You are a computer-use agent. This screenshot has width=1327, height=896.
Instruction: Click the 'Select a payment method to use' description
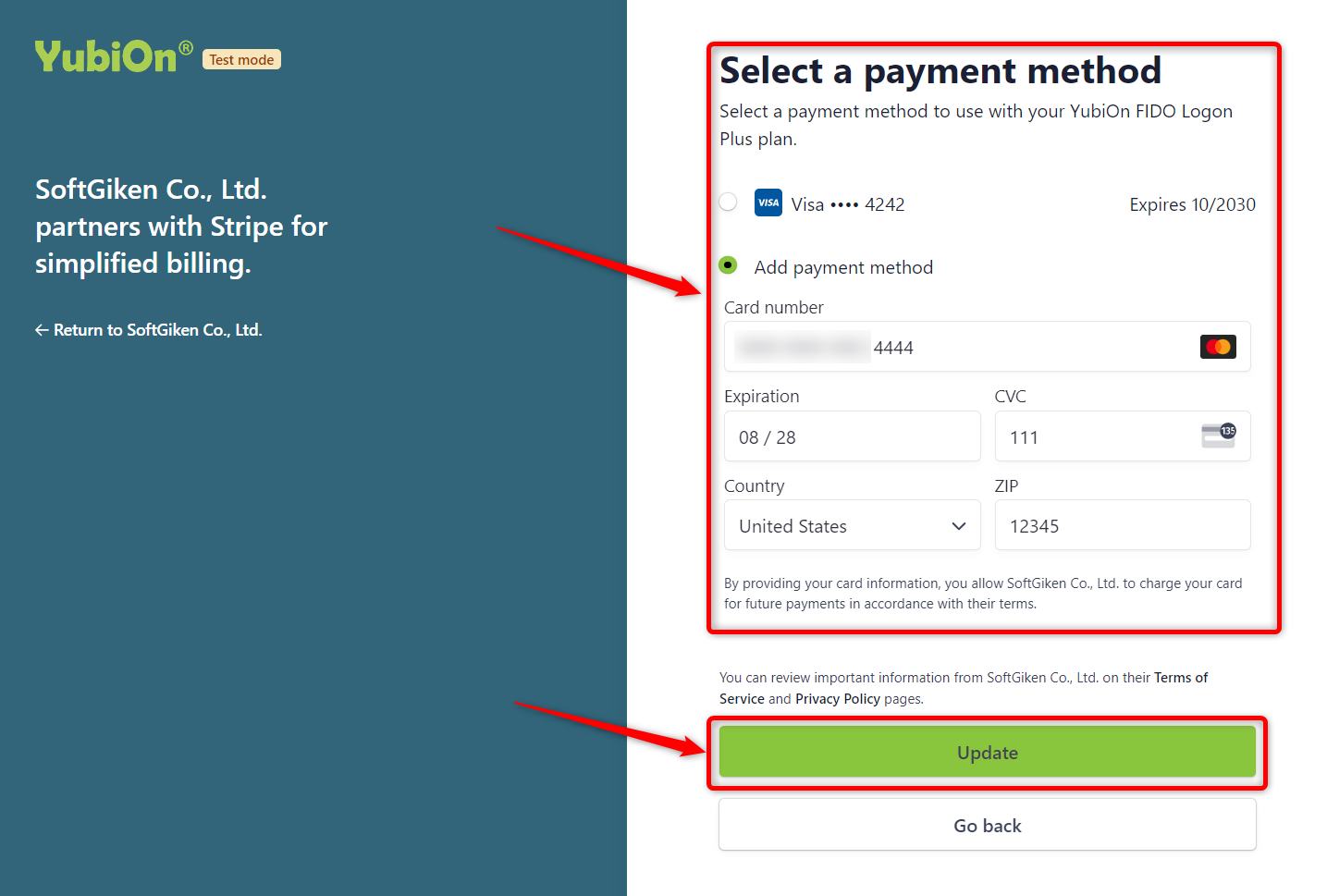(x=976, y=125)
